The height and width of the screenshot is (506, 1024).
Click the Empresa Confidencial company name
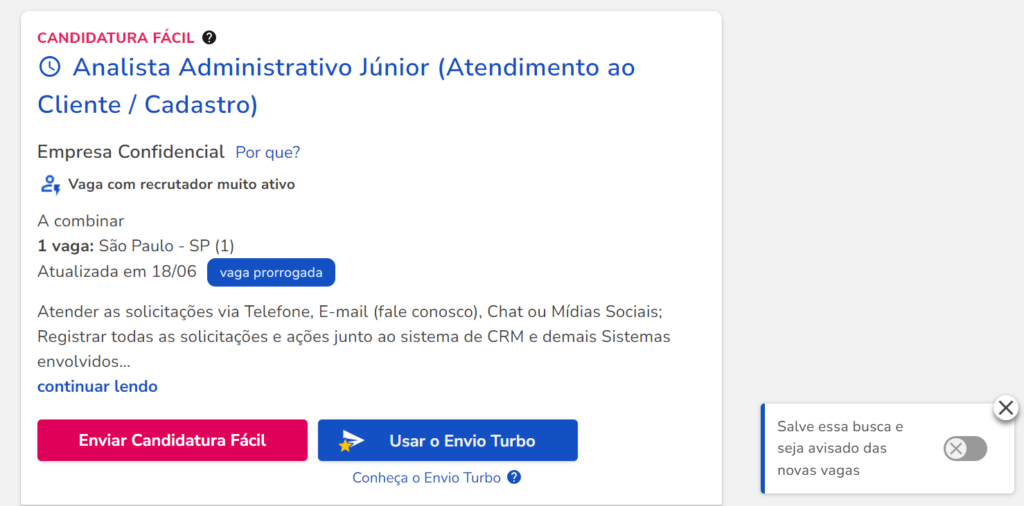131,152
